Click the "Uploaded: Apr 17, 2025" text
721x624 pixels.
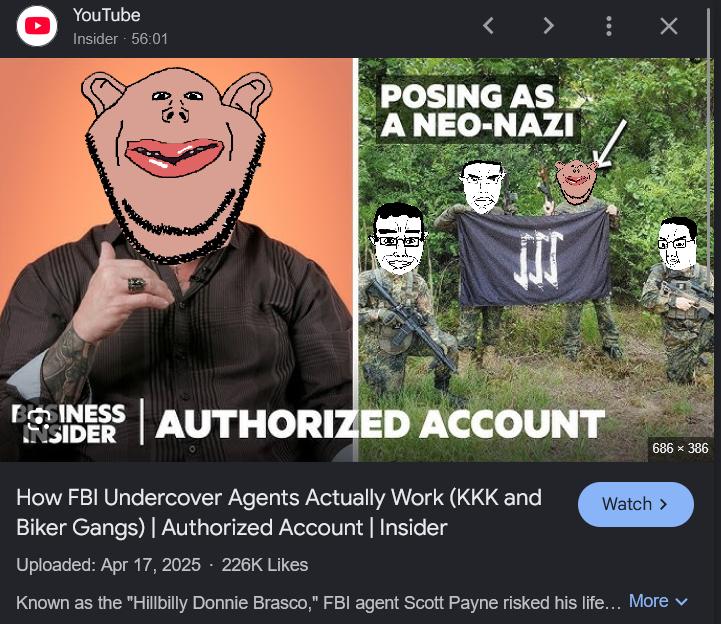click(x=109, y=565)
